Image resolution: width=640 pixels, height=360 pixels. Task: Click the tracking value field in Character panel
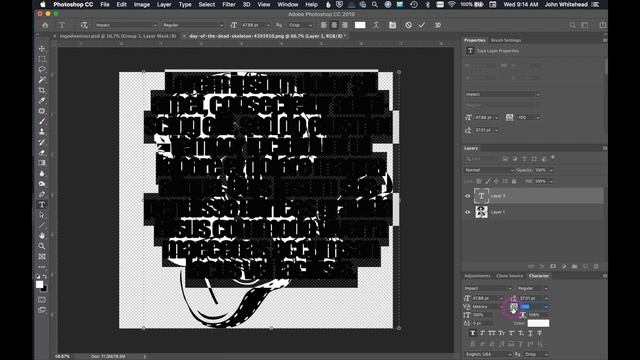(x=531, y=307)
